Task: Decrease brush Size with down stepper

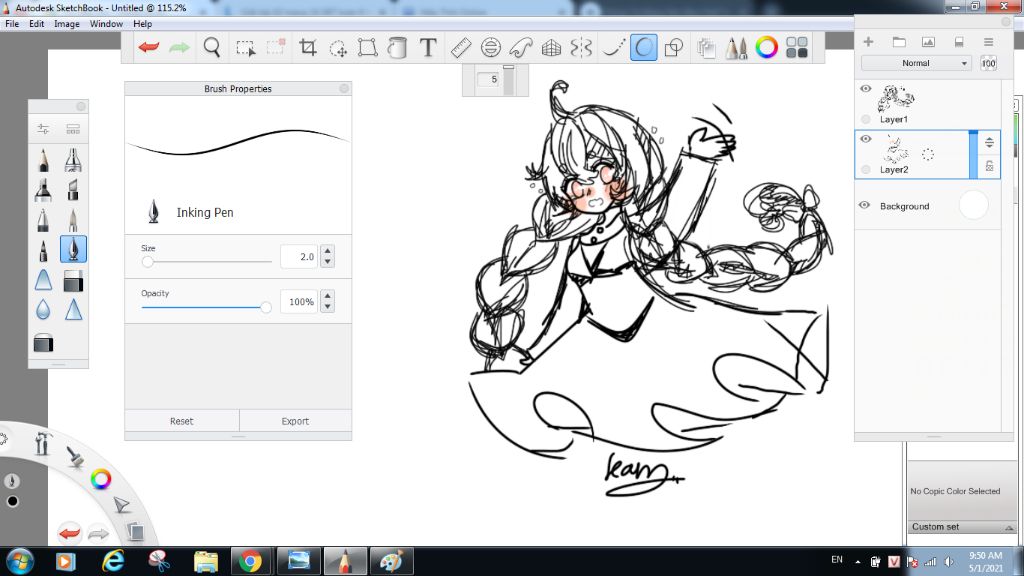Action: click(327, 262)
